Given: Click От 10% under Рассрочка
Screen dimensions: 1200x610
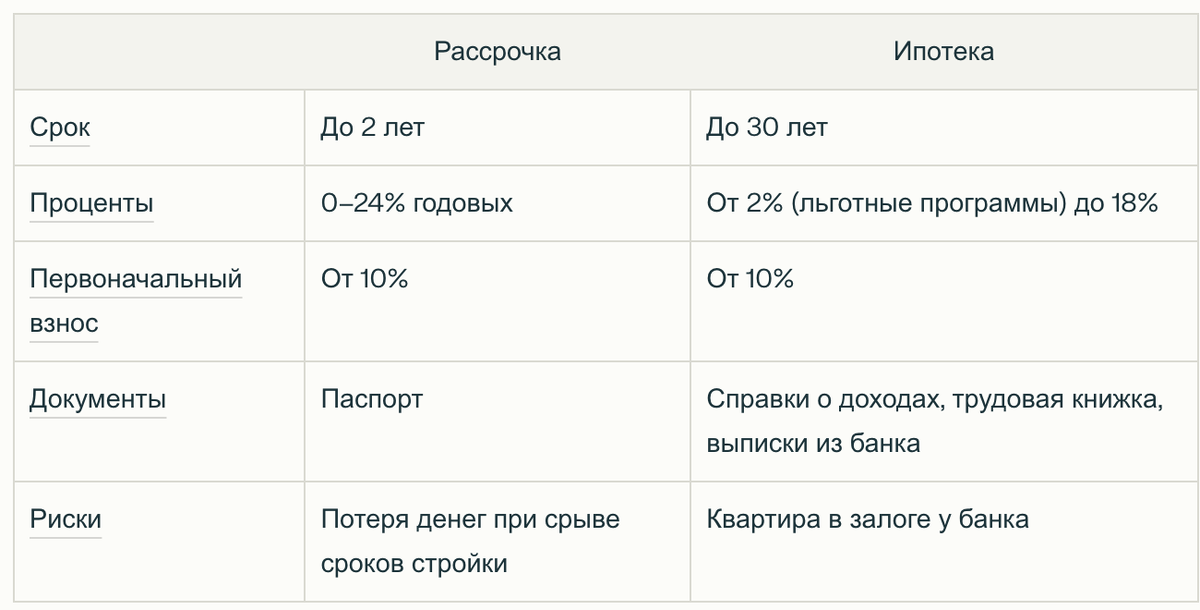Looking at the screenshot, I should (x=364, y=279).
